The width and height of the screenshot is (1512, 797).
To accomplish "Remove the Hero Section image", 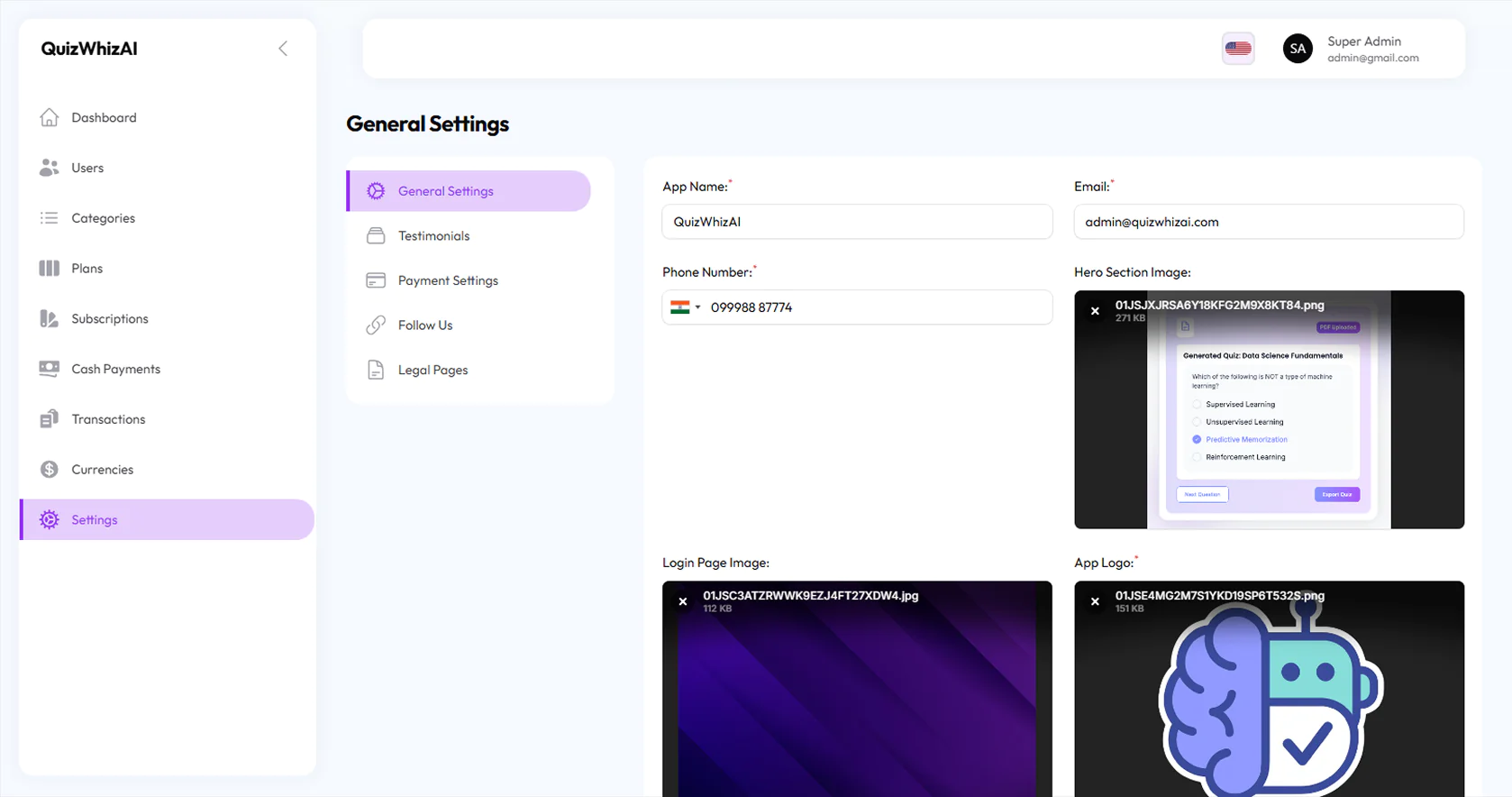I will click(1095, 311).
